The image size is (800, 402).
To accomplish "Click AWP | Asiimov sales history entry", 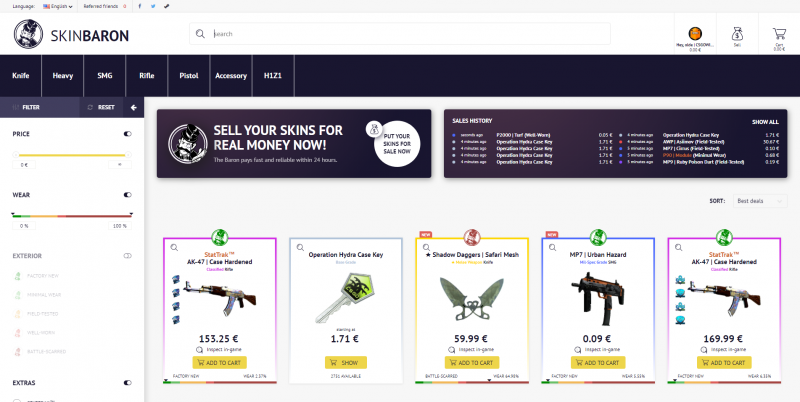I will click(x=693, y=142).
